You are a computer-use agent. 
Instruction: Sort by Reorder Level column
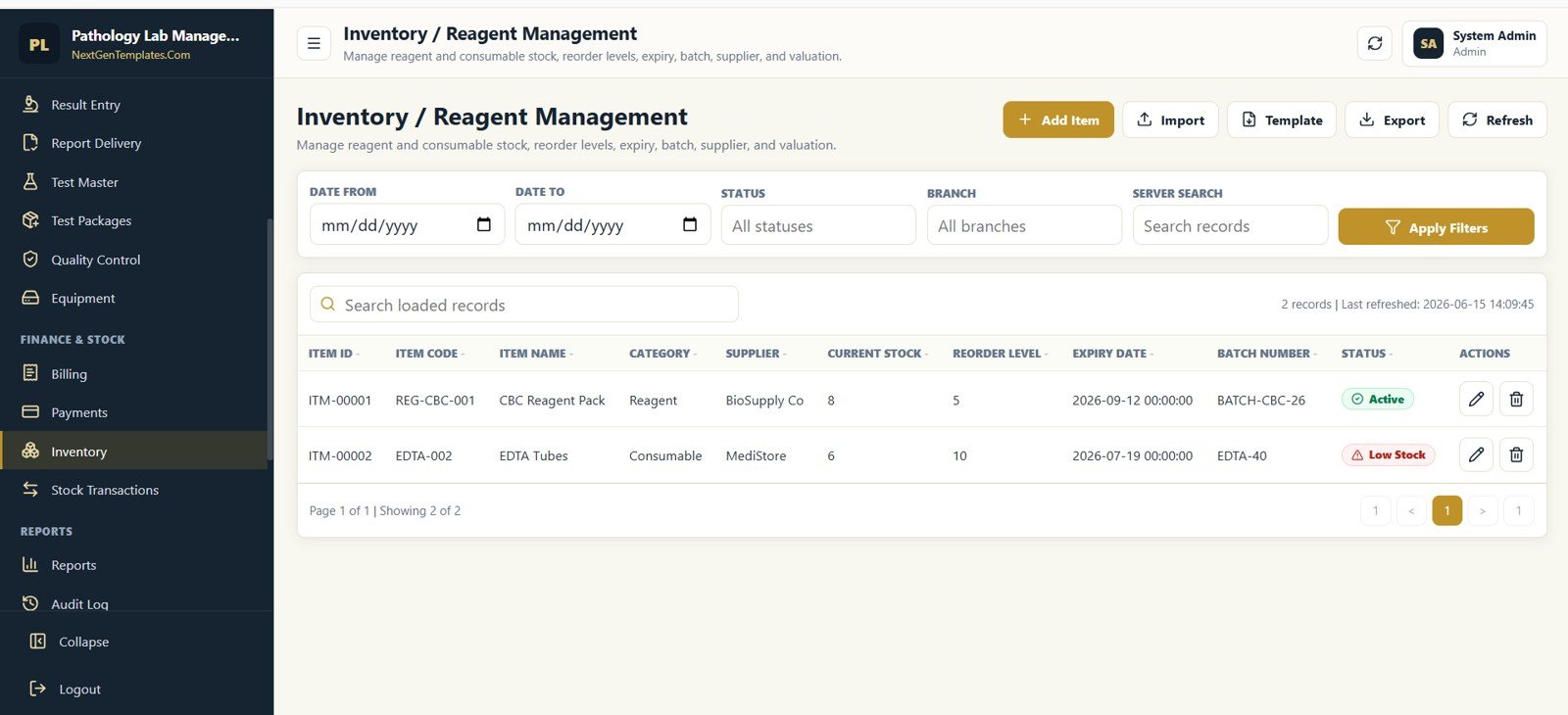point(1000,354)
